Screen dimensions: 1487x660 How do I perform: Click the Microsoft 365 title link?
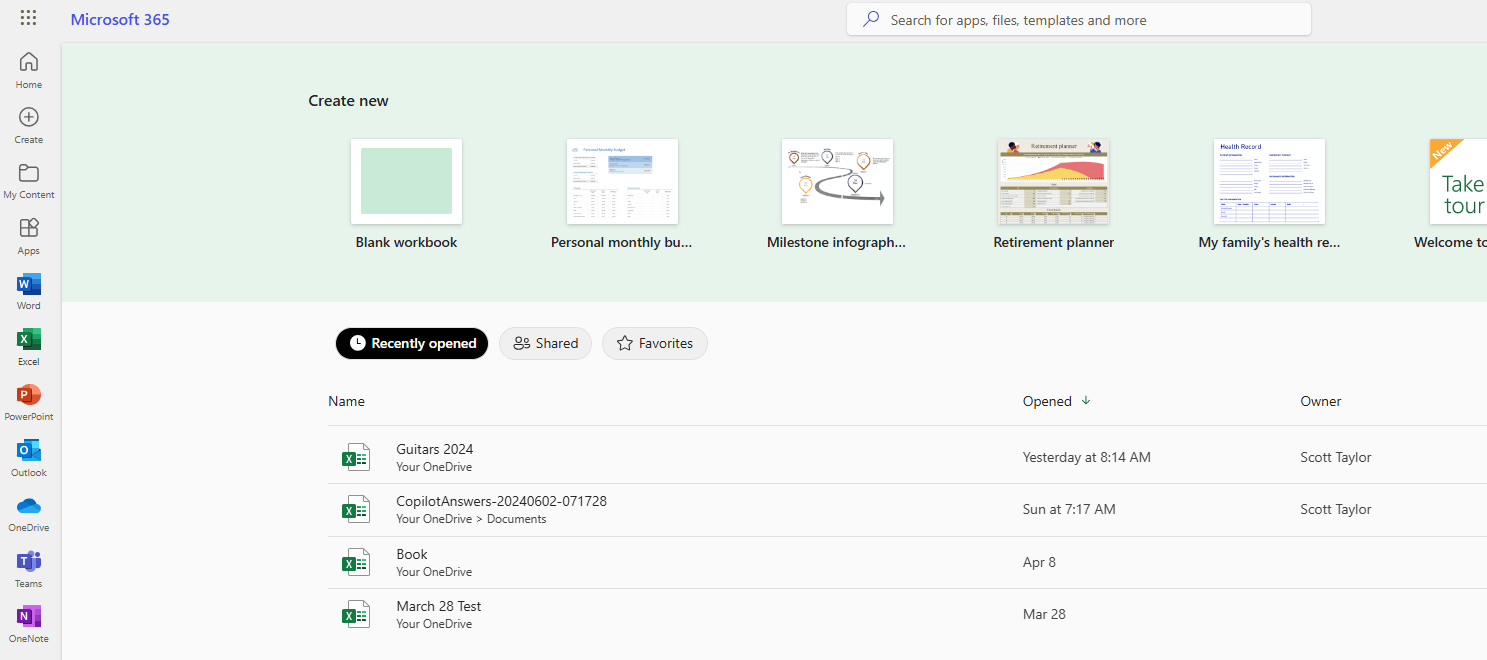[120, 19]
